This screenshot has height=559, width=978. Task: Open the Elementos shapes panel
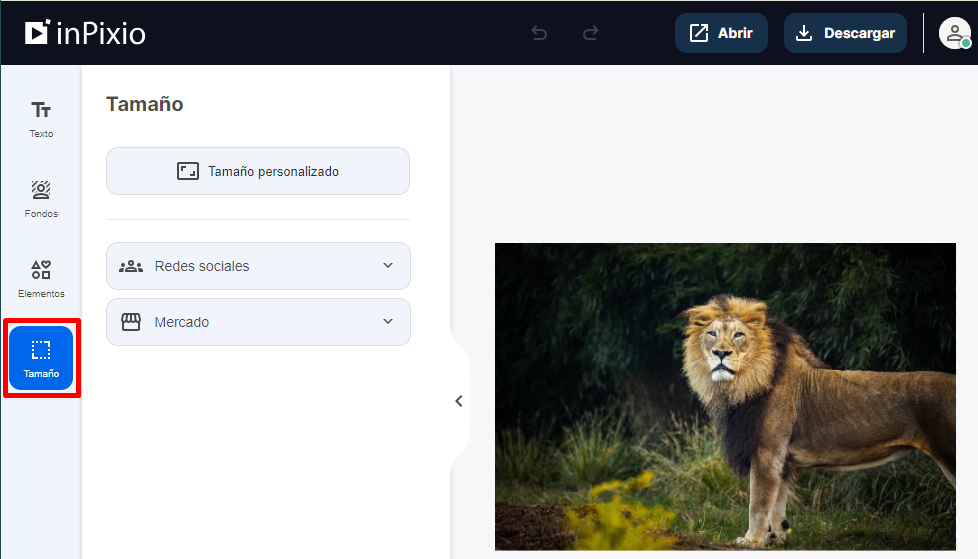tap(41, 278)
